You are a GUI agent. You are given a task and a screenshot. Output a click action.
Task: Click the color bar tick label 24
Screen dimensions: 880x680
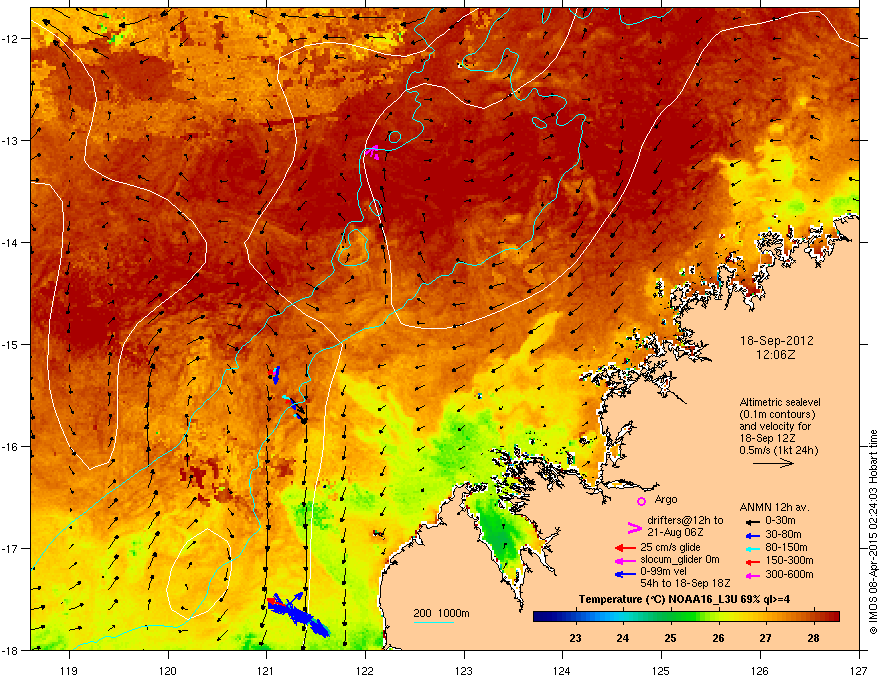[622, 638]
